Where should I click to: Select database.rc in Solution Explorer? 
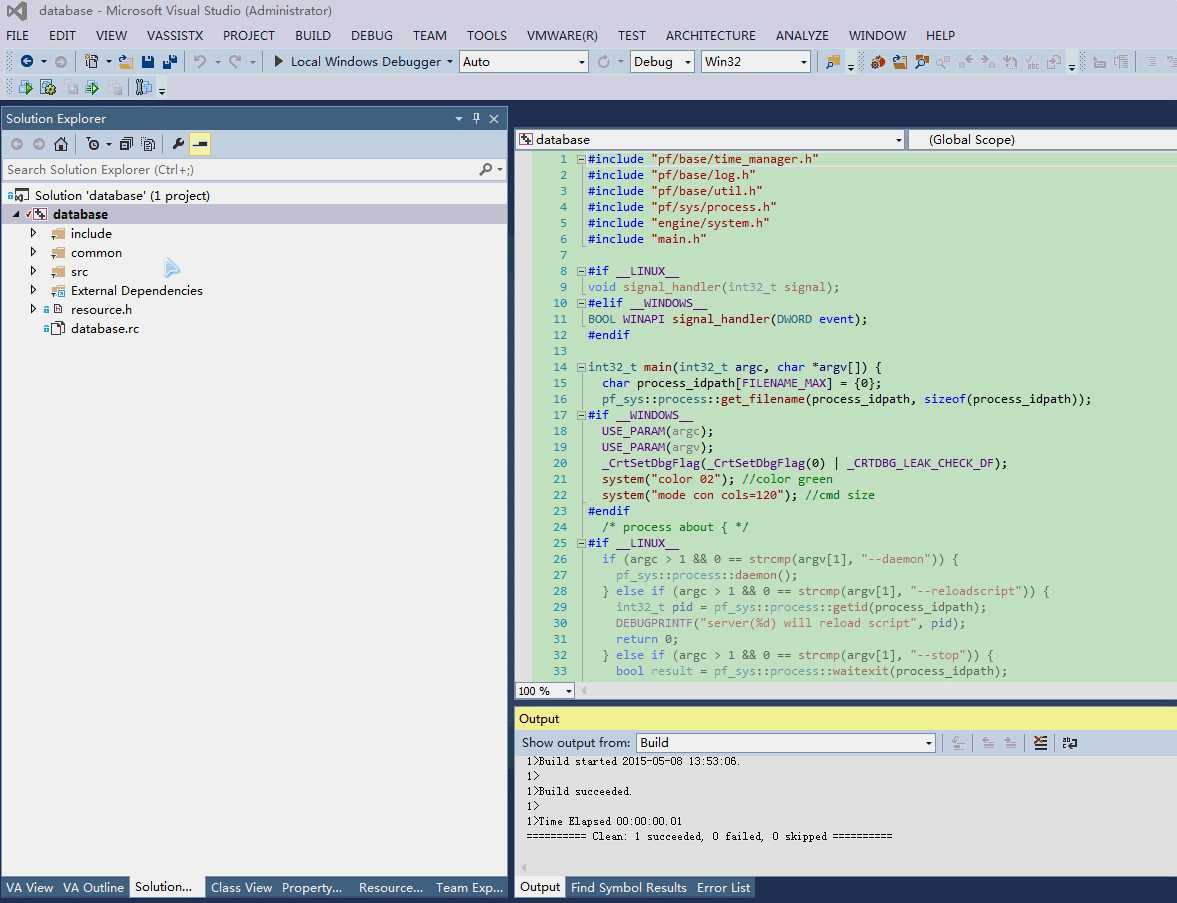[104, 329]
